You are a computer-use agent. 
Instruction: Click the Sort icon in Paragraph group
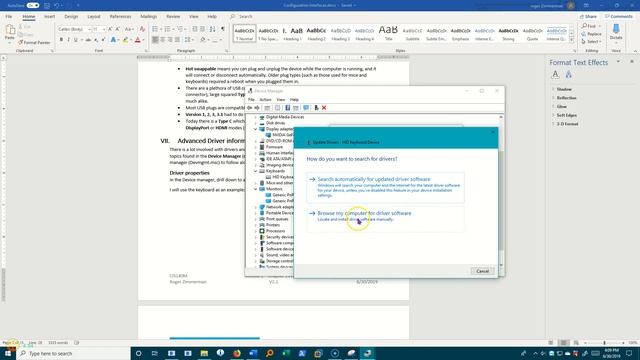coord(213,29)
